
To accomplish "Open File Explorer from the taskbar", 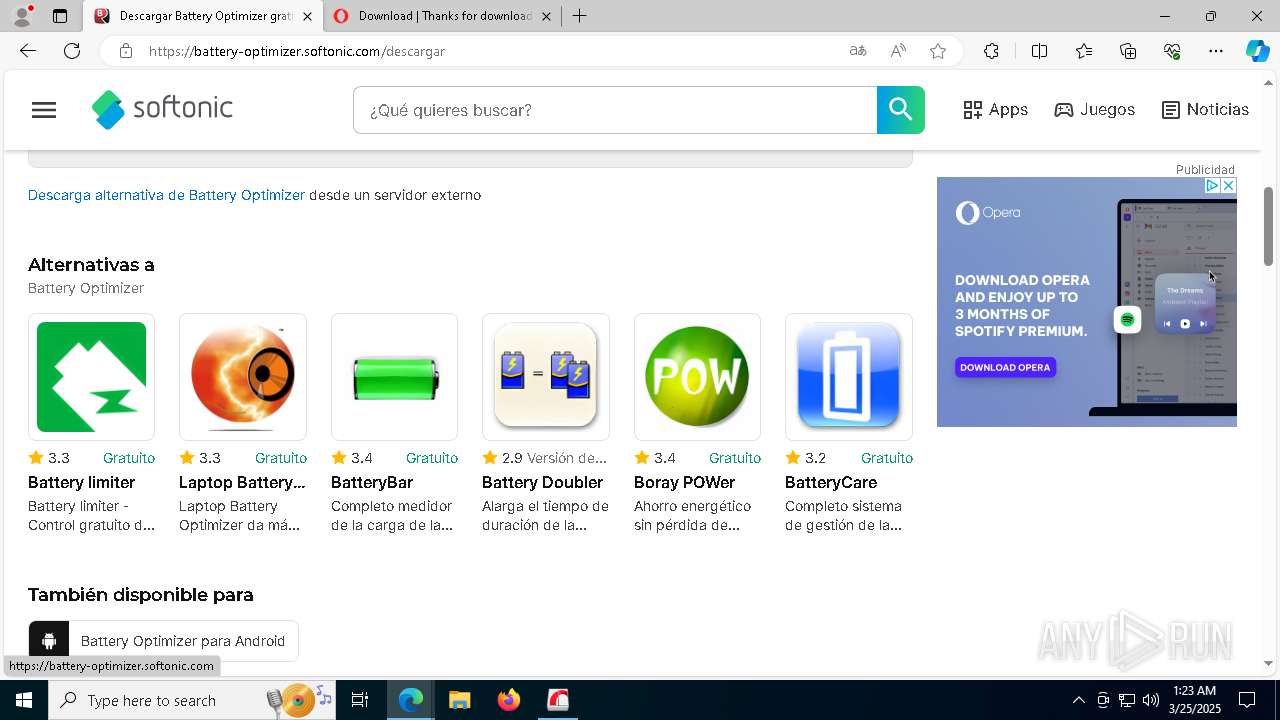I will (x=459, y=700).
